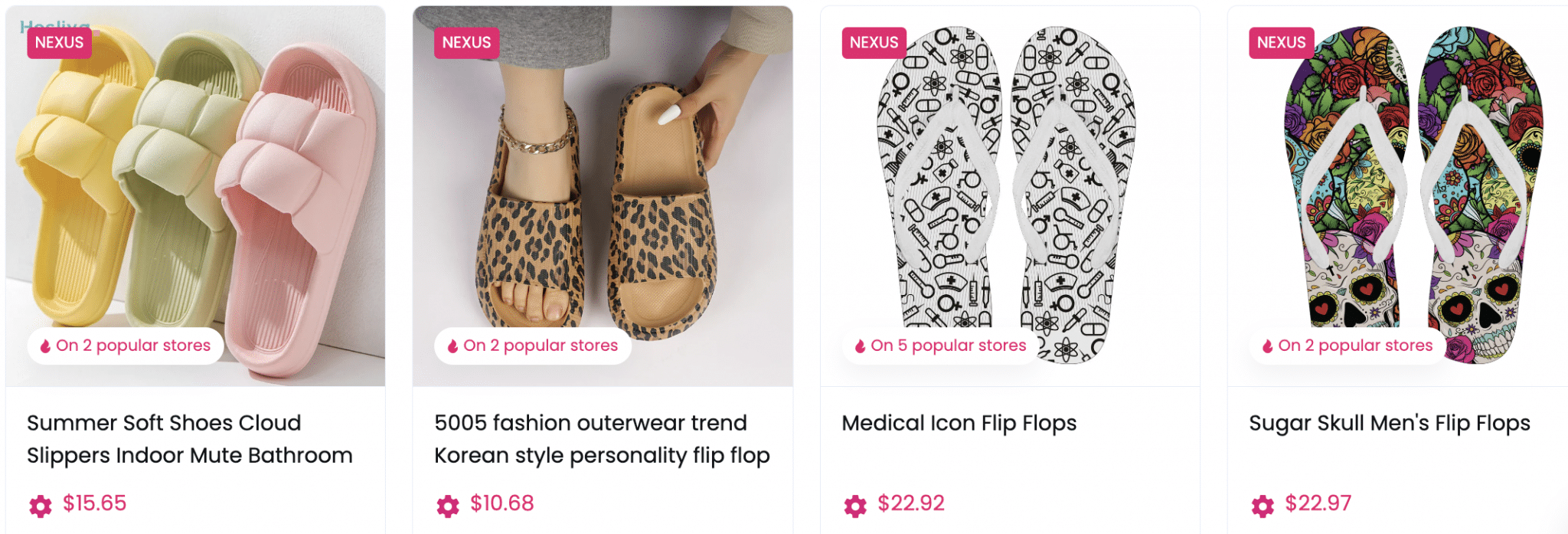The width and height of the screenshot is (1568, 534).
Task: Click flame icon on Sugar Skull card
Action: (x=1268, y=346)
